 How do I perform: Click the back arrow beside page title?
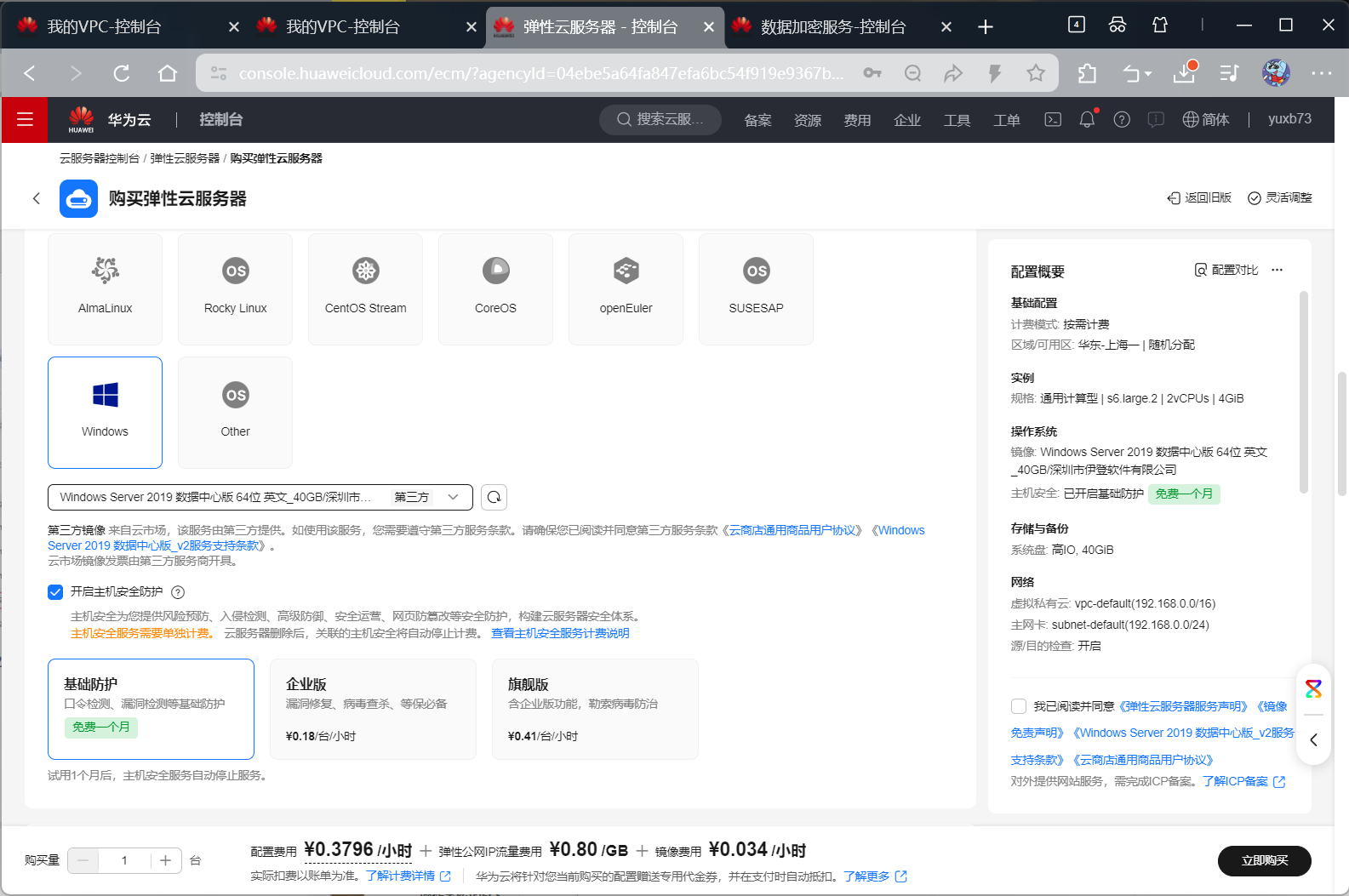pyautogui.click(x=36, y=198)
